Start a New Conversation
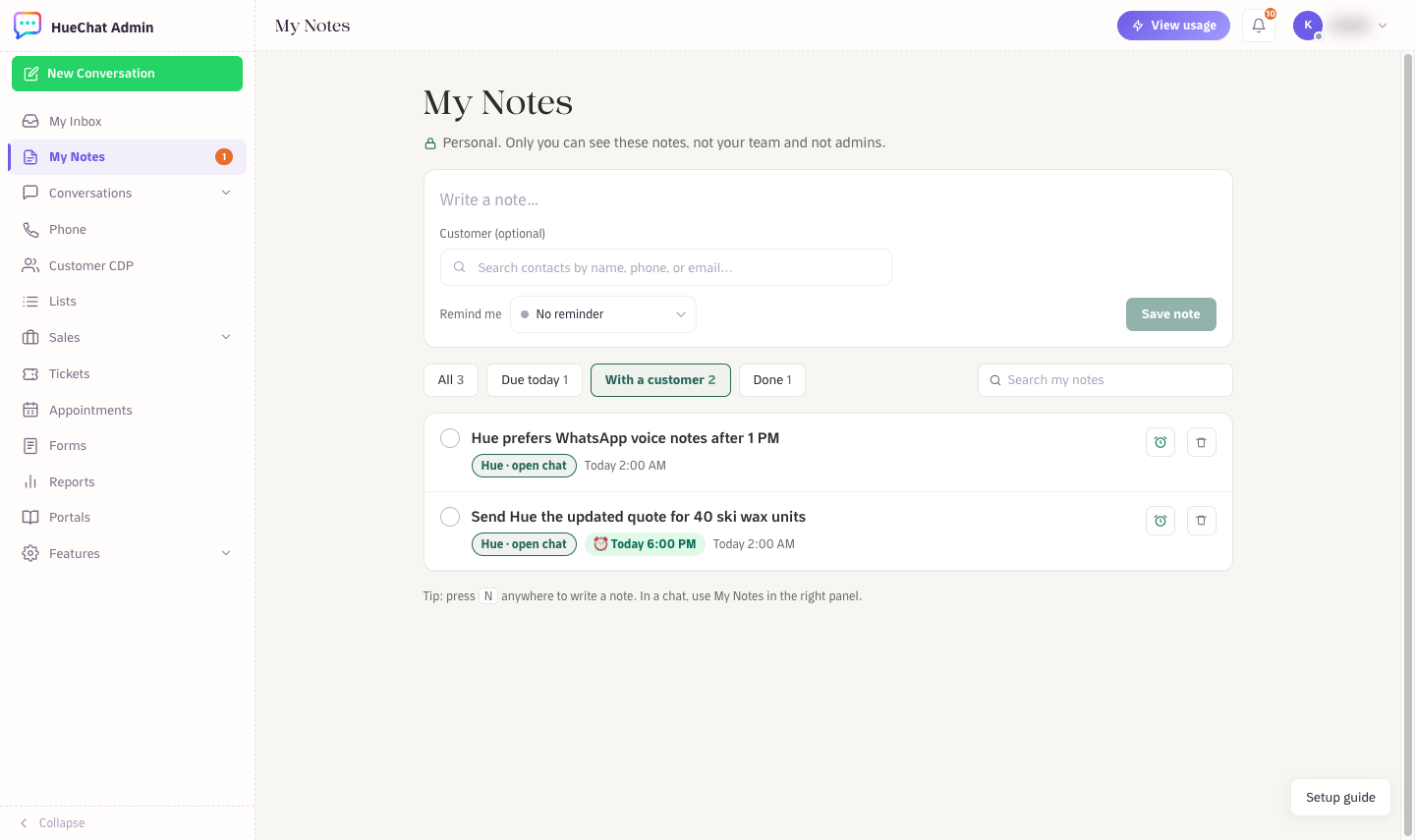The width and height of the screenshot is (1415, 840). (x=127, y=74)
